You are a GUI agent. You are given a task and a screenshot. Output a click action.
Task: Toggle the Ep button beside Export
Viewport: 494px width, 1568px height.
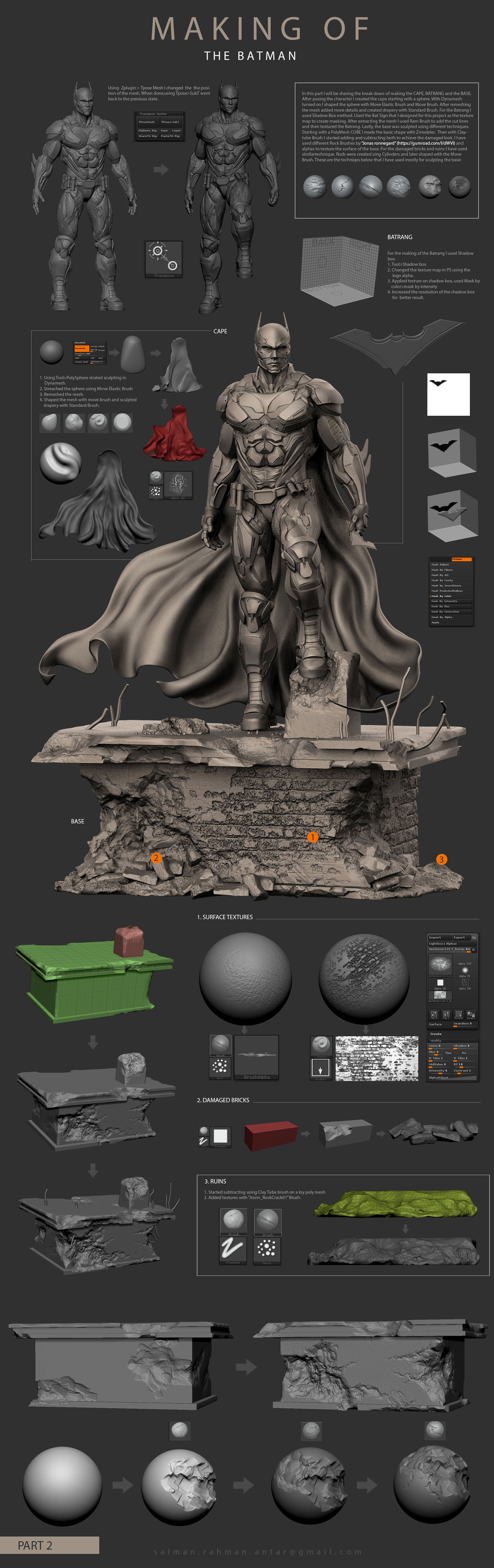click(x=475, y=938)
